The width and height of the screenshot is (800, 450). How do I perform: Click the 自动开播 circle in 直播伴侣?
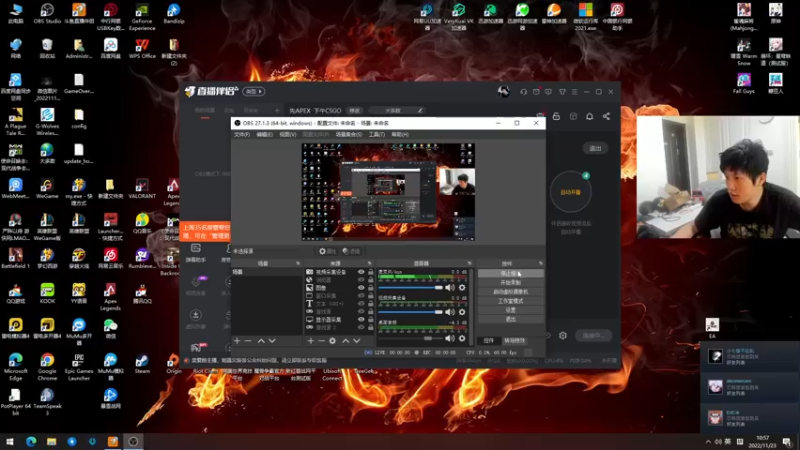[x=570, y=192]
